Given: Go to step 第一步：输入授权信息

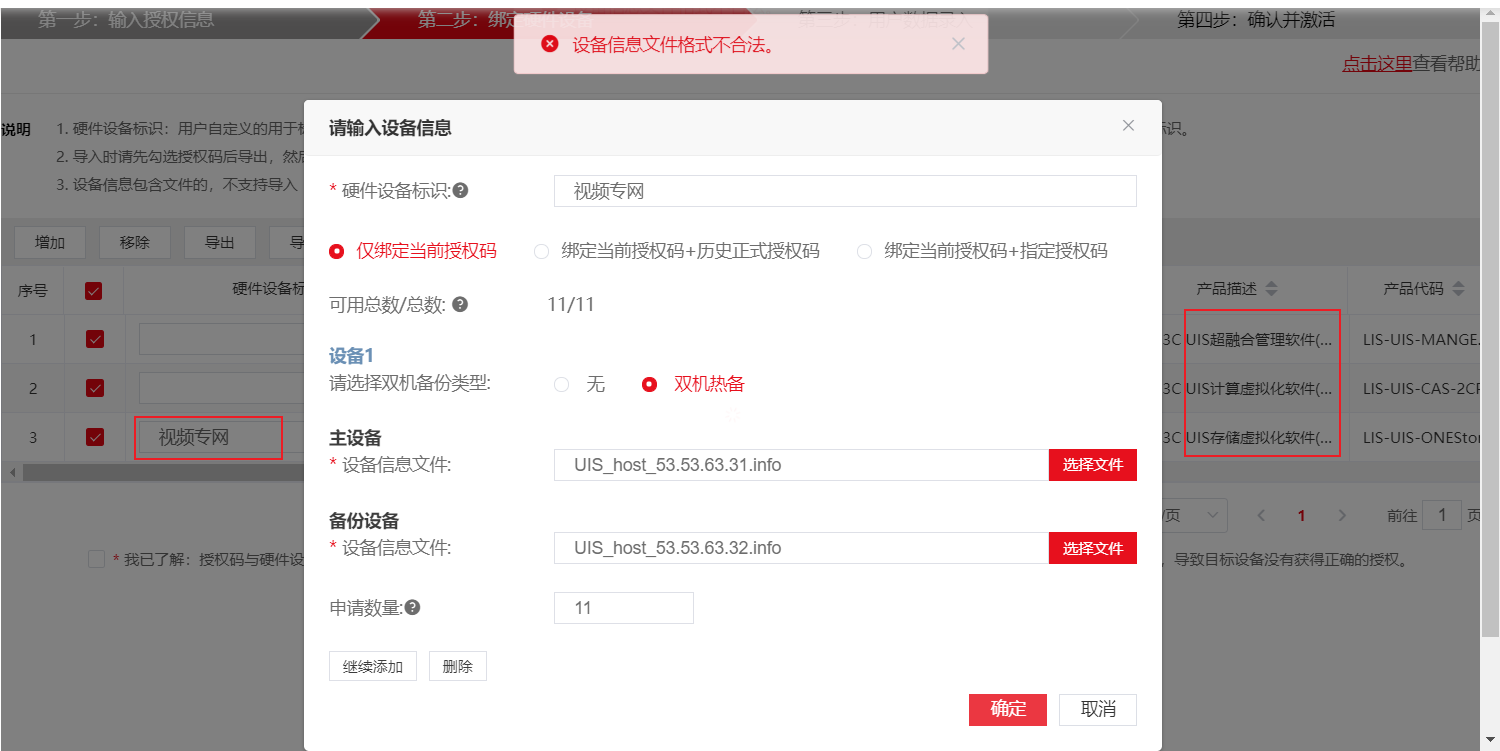Looking at the screenshot, I should 126,20.
